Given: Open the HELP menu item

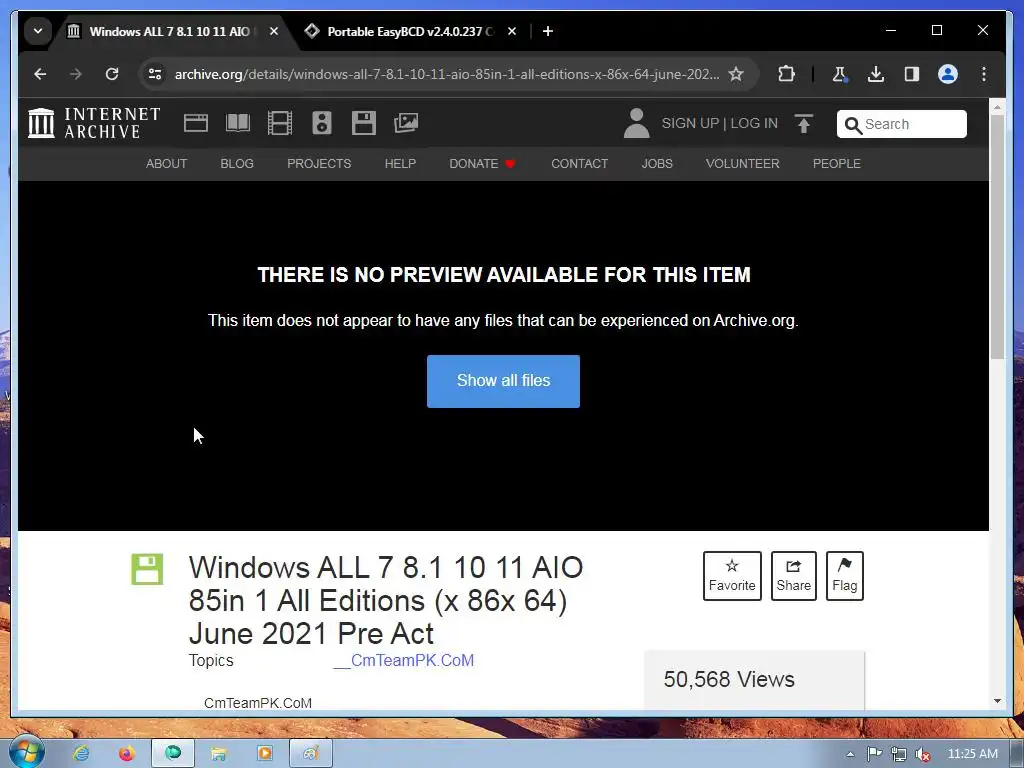Looking at the screenshot, I should tap(400, 164).
